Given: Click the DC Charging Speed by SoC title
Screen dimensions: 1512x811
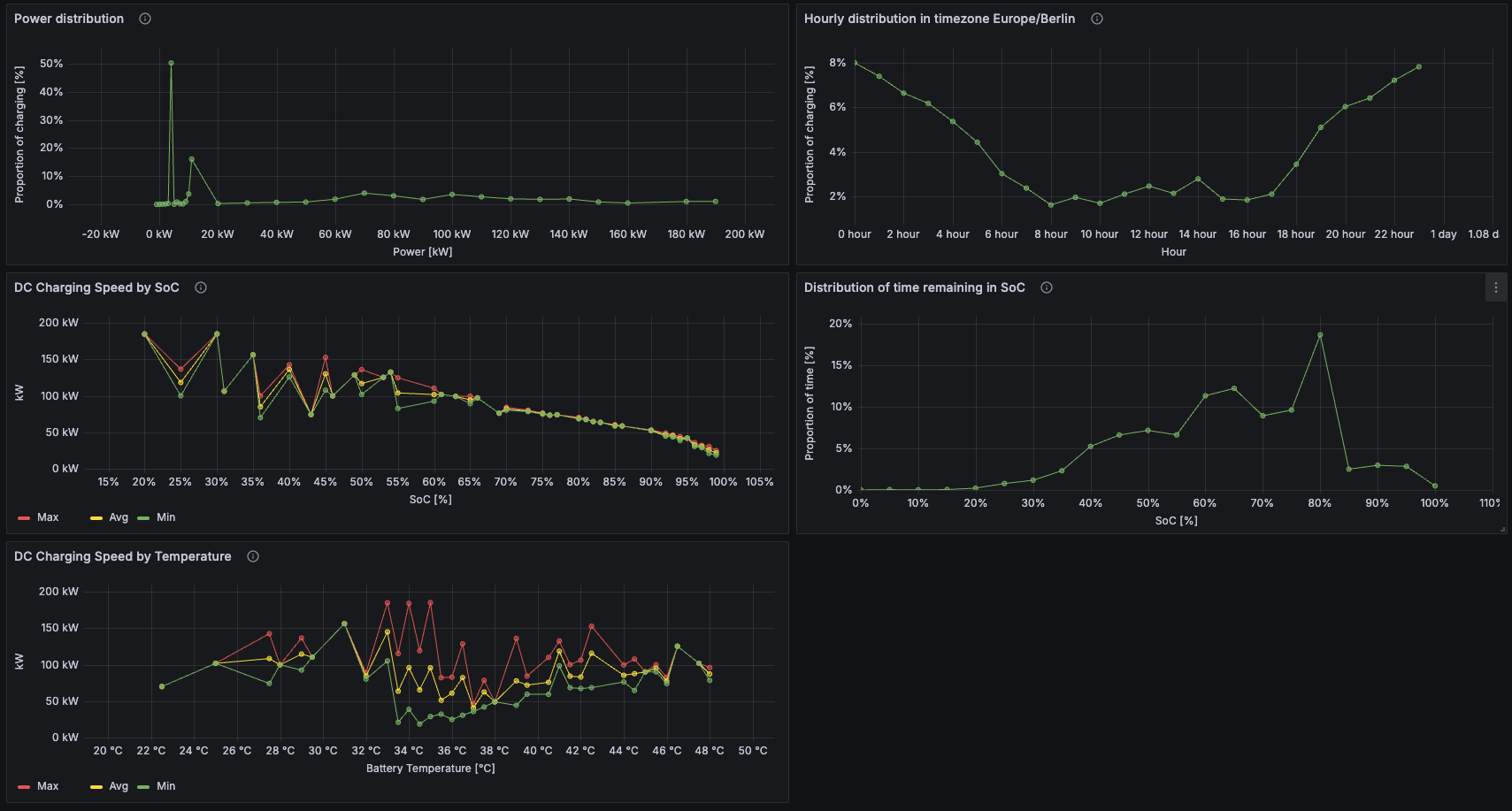Looking at the screenshot, I should [96, 287].
